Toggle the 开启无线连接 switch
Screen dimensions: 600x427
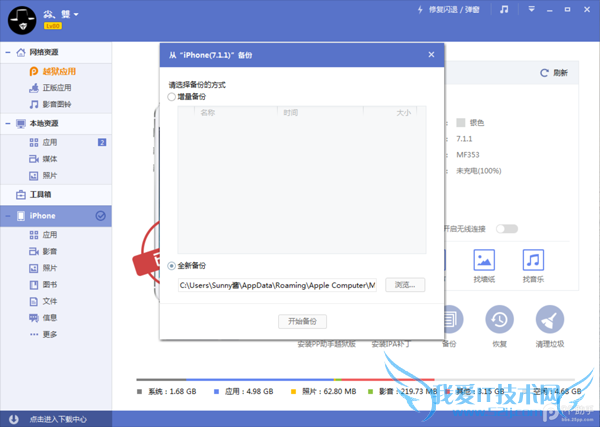pyautogui.click(x=507, y=229)
